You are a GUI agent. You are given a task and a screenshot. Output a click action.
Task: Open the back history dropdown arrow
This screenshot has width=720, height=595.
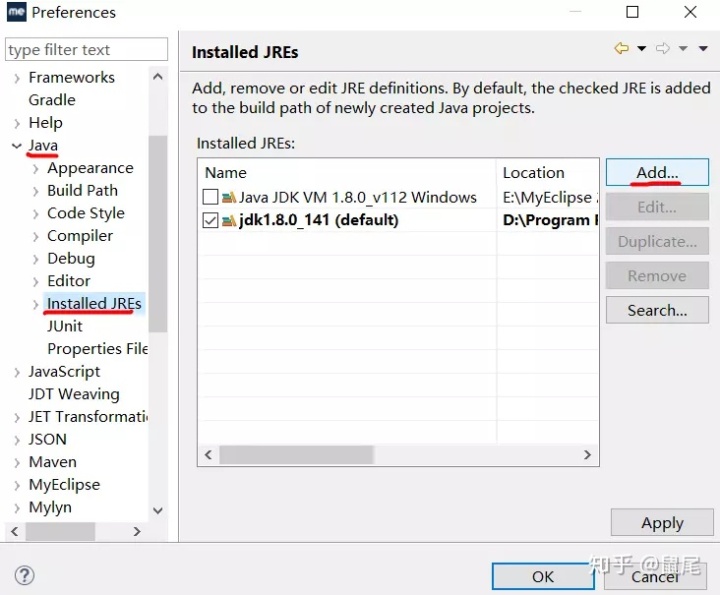(641, 48)
